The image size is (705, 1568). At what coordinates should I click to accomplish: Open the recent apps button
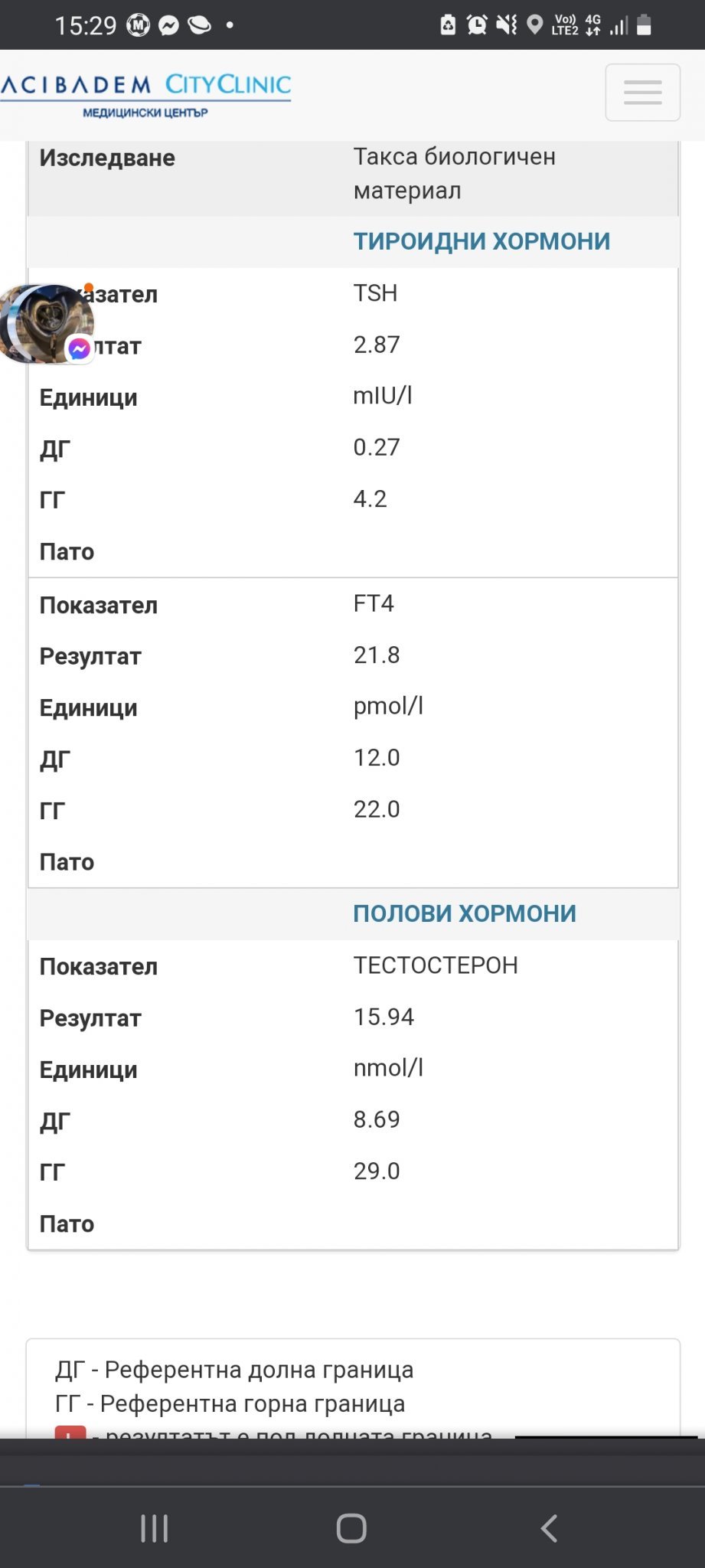point(154,1528)
